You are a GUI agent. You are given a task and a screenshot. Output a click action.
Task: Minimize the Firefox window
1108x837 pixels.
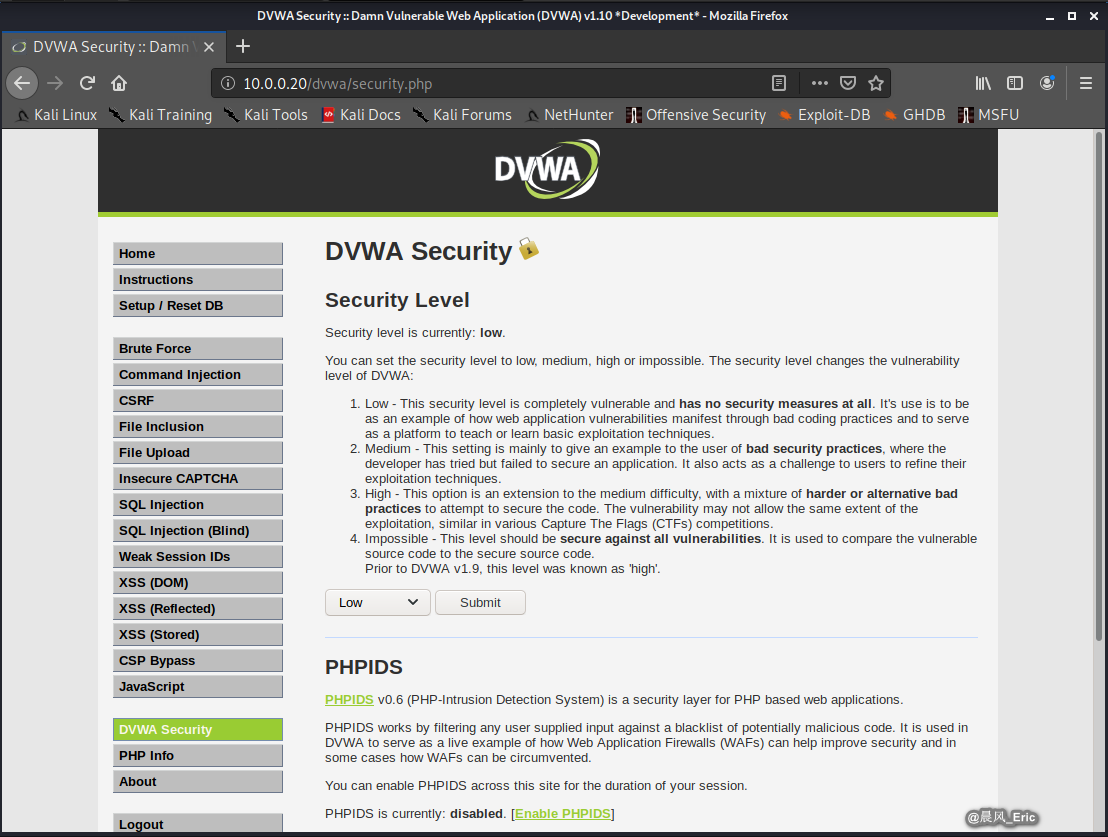coord(1050,16)
